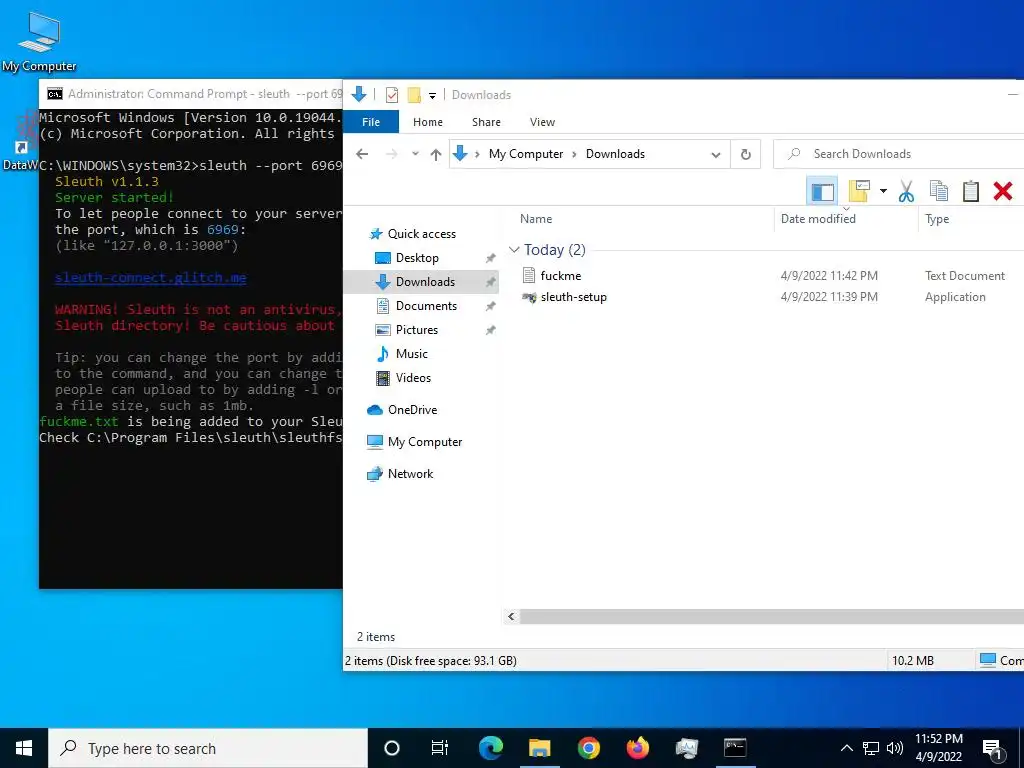Click the Cut scissors icon
Viewport: 1024px width, 768px height.
pos(906,191)
